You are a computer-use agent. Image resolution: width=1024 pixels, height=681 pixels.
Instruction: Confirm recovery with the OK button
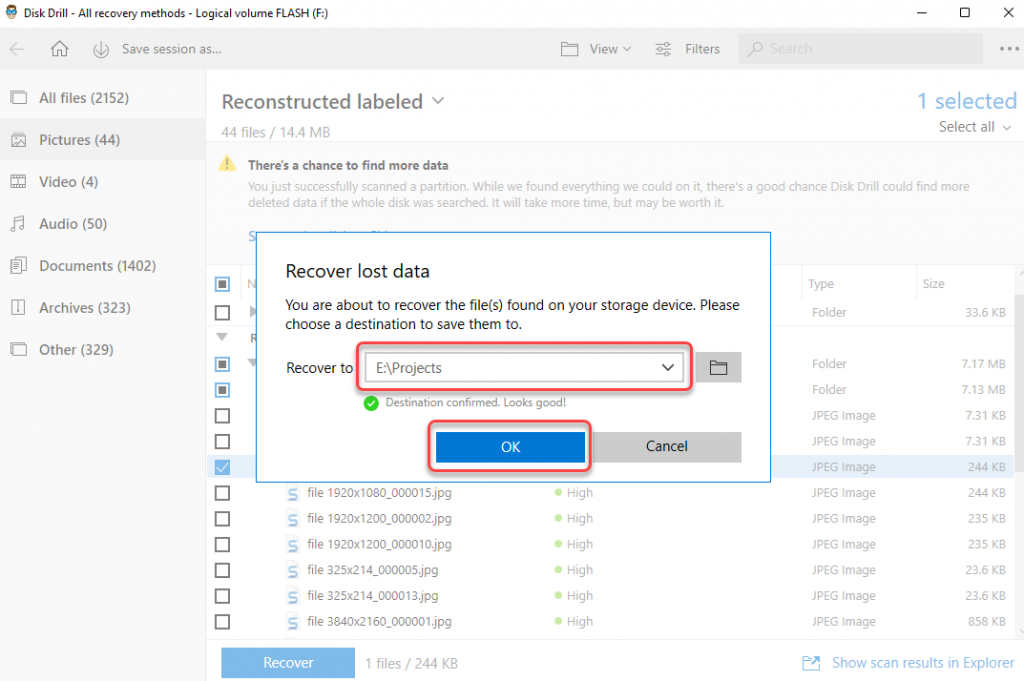pyautogui.click(x=509, y=446)
